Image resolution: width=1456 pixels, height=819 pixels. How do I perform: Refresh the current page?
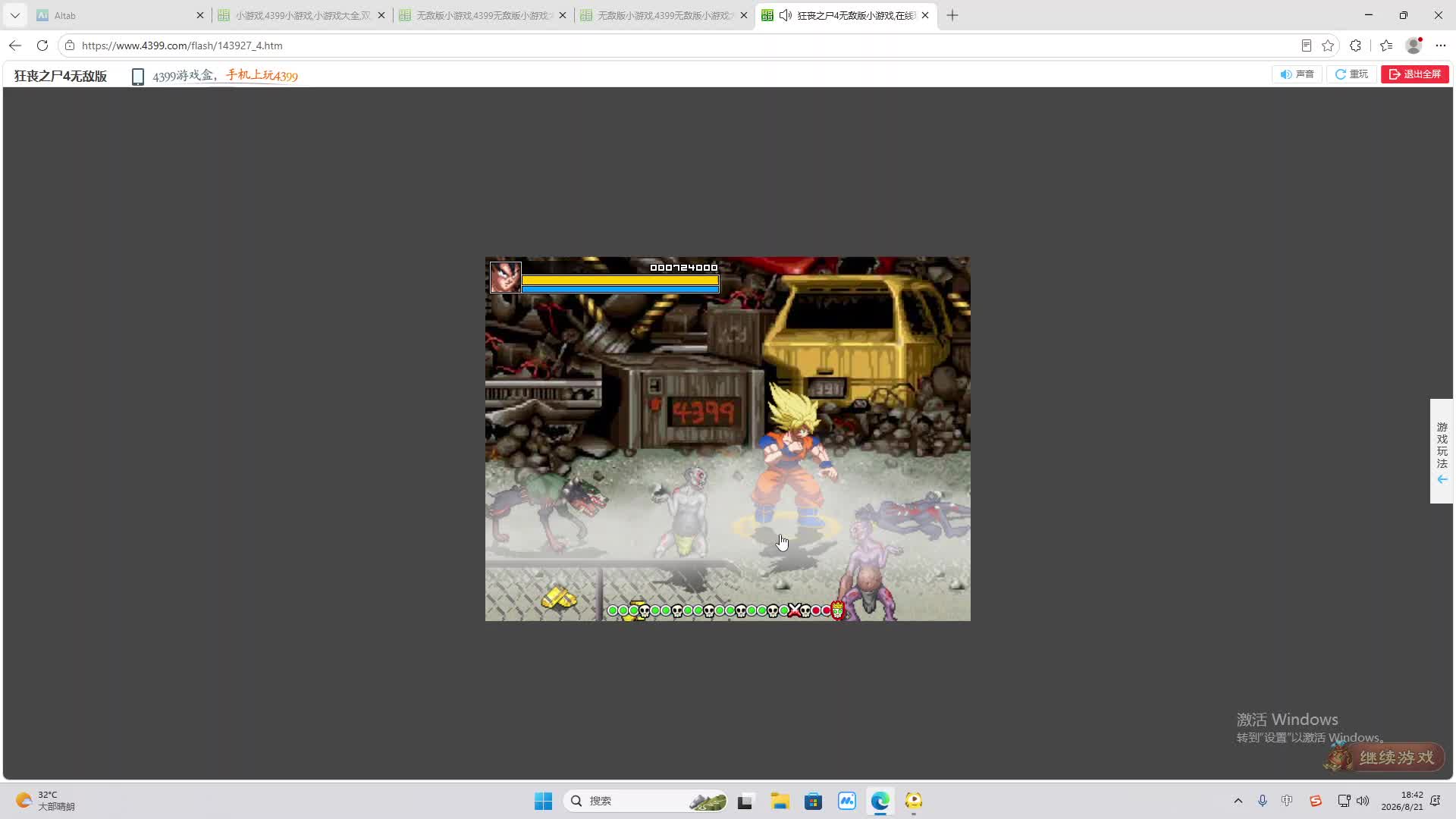42,45
